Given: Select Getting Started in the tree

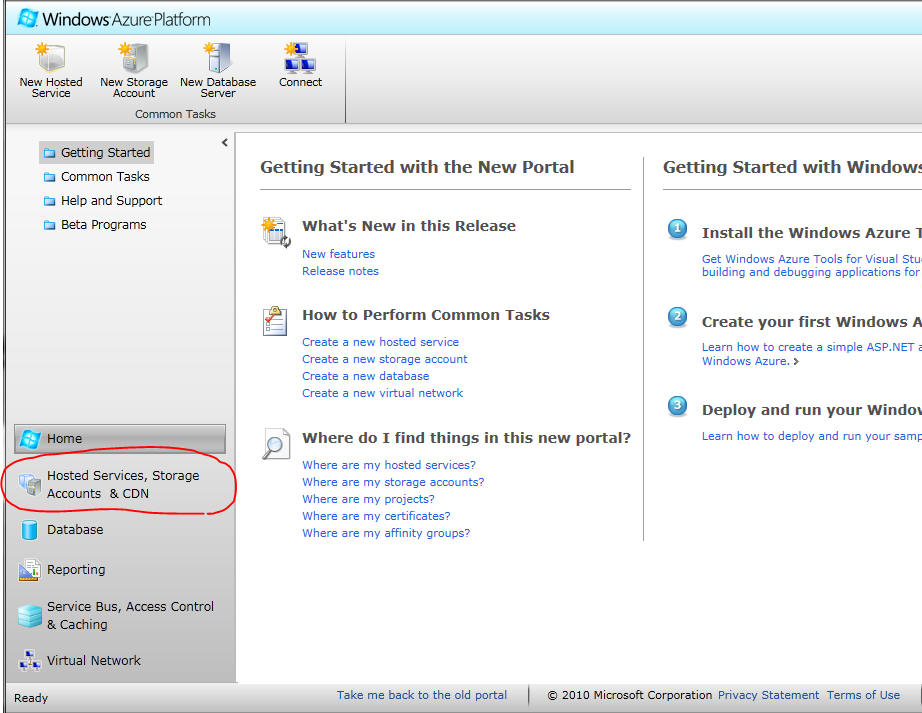Looking at the screenshot, I should 96,153.
